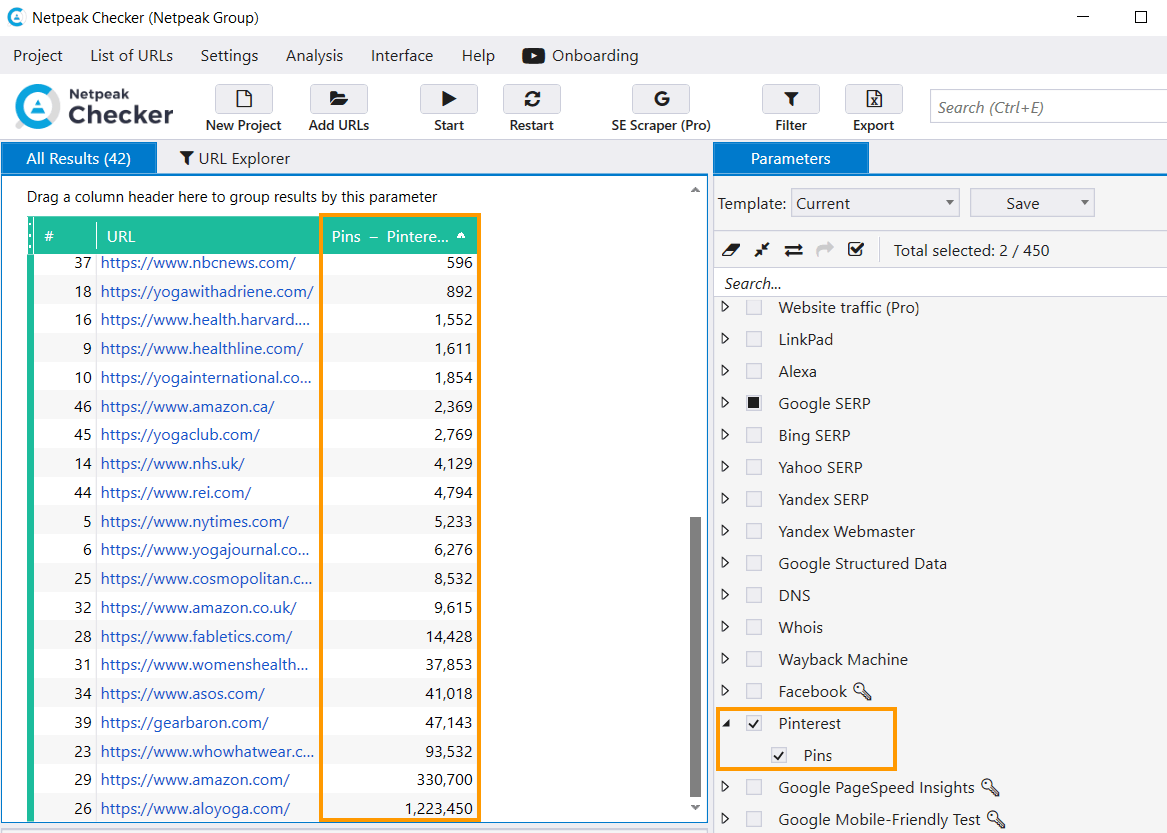Click the Export spreadsheet icon

point(874,99)
